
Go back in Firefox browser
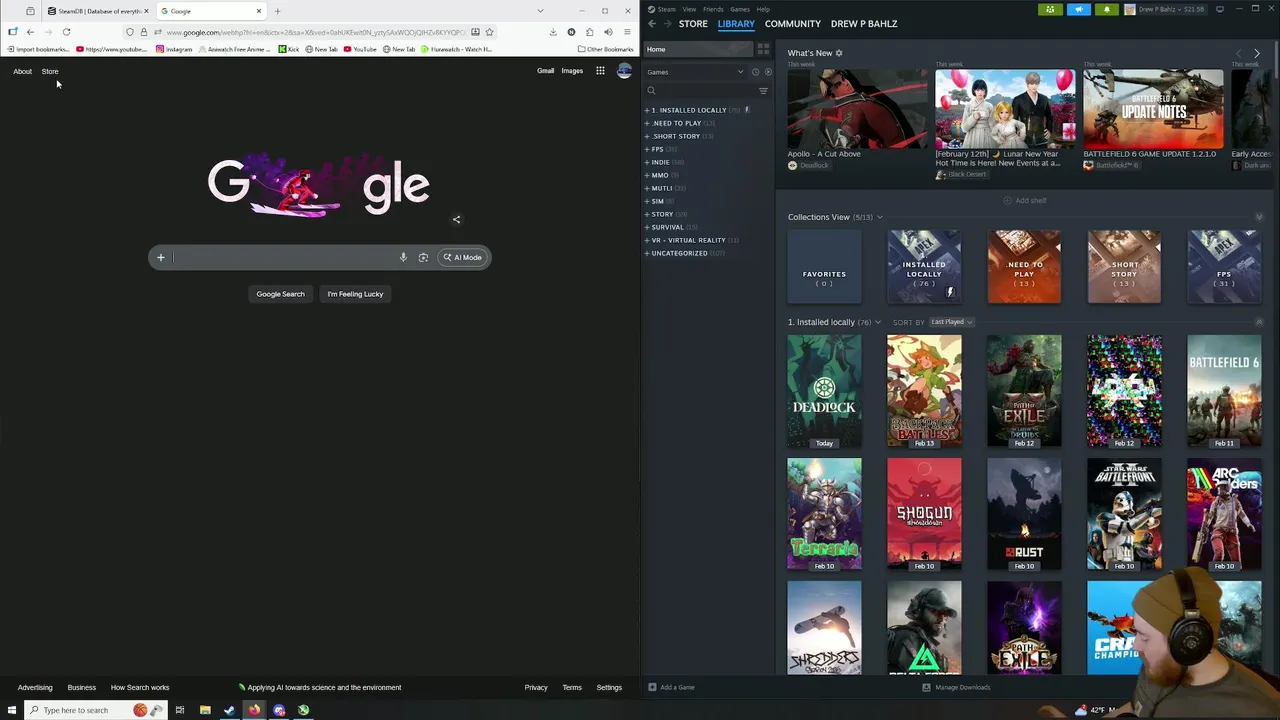(30, 32)
